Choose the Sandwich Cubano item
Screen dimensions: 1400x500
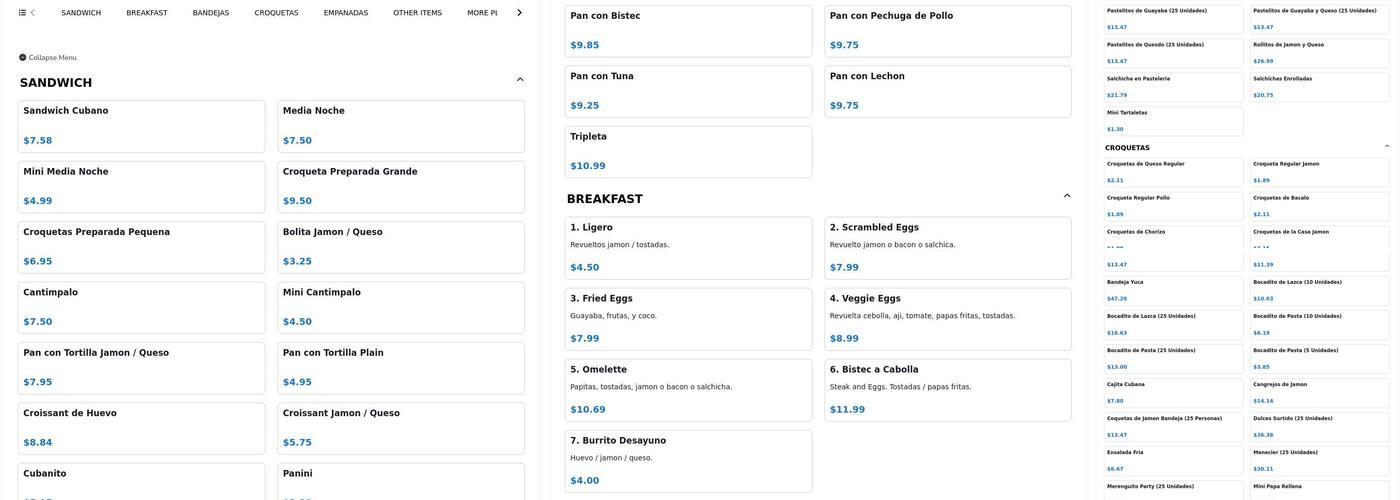click(142, 126)
